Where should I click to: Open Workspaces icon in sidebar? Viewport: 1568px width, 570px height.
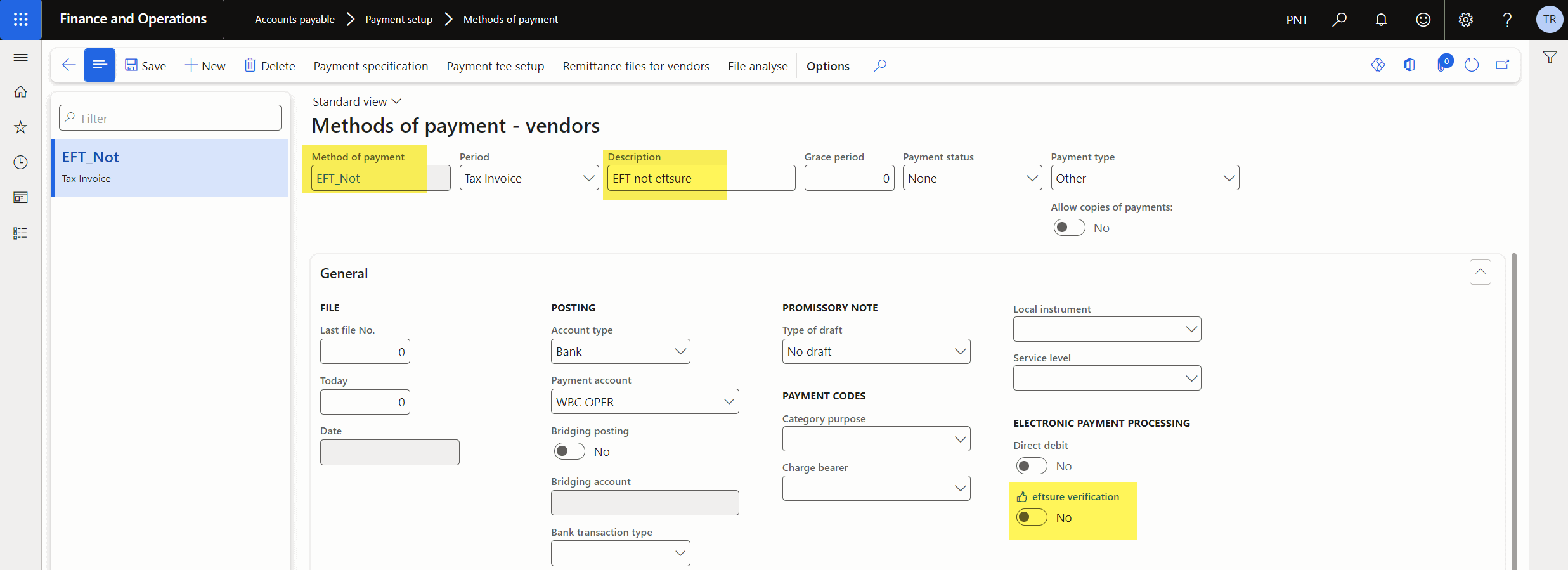pyautogui.click(x=20, y=198)
